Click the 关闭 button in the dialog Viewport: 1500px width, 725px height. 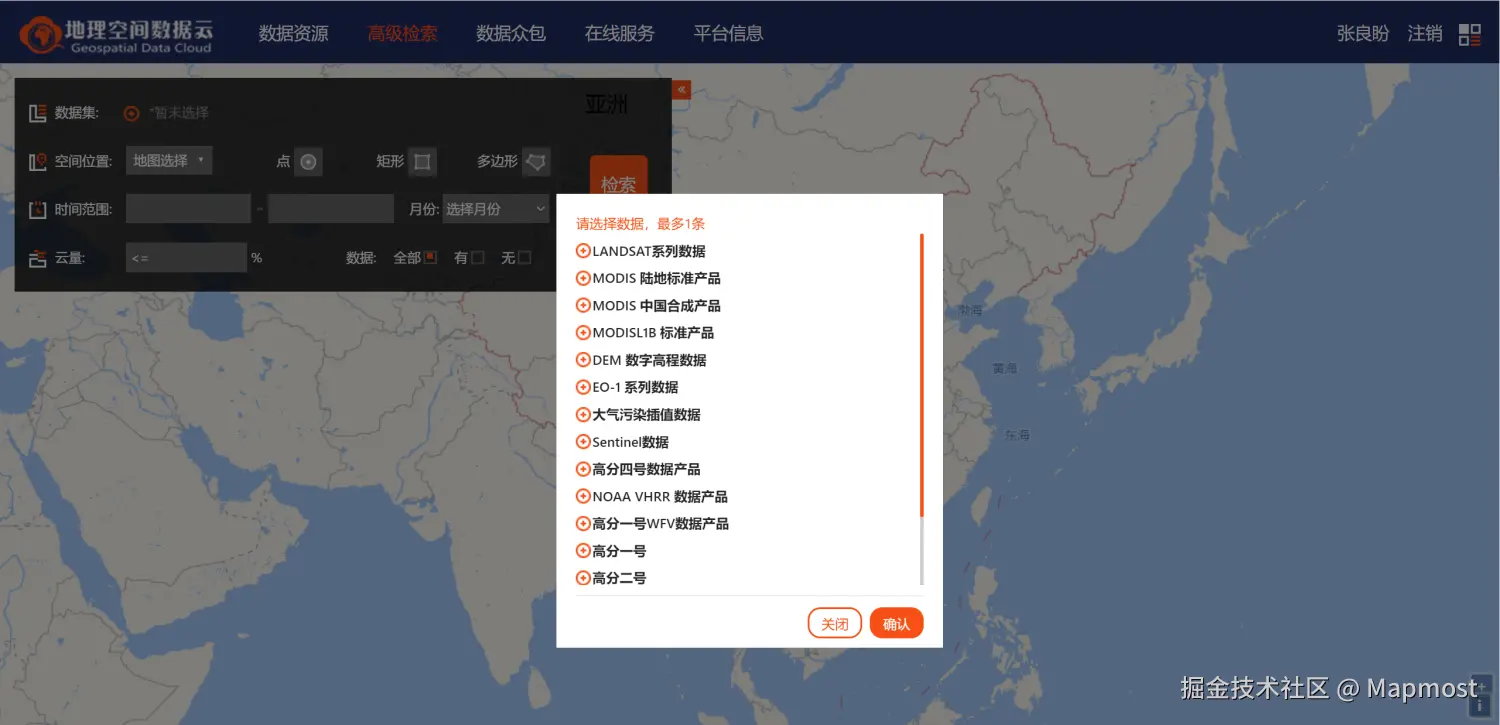(835, 623)
